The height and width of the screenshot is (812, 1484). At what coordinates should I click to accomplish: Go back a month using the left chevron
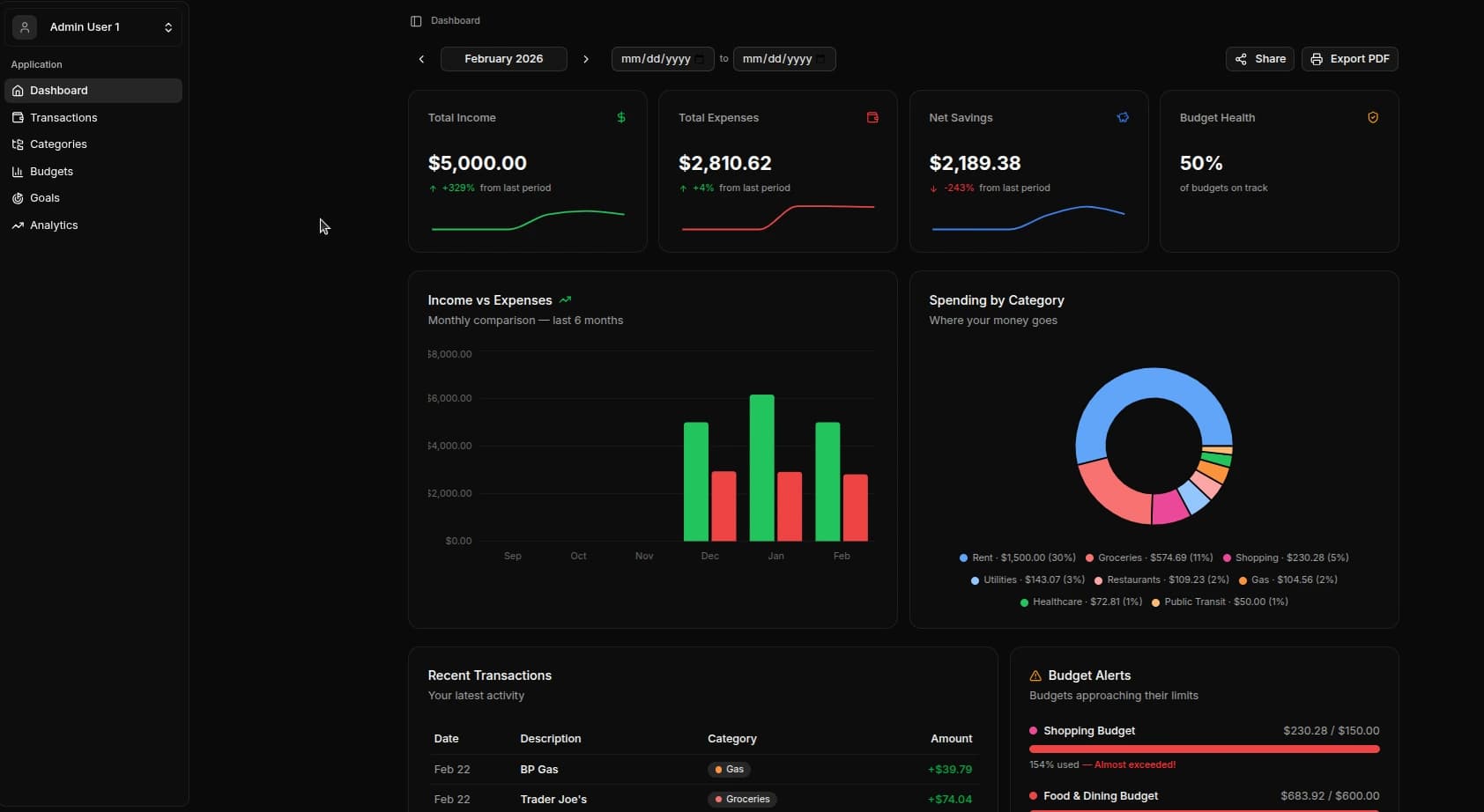pos(421,59)
